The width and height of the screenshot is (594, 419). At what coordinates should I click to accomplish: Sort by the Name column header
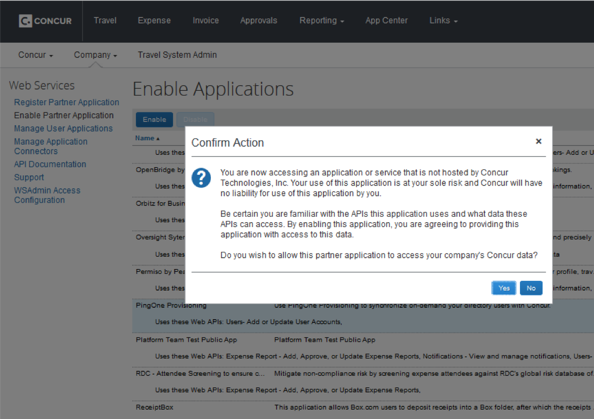pos(147,138)
